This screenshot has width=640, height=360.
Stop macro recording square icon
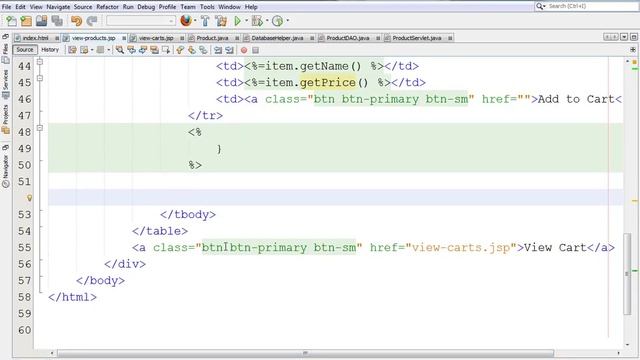255,50
